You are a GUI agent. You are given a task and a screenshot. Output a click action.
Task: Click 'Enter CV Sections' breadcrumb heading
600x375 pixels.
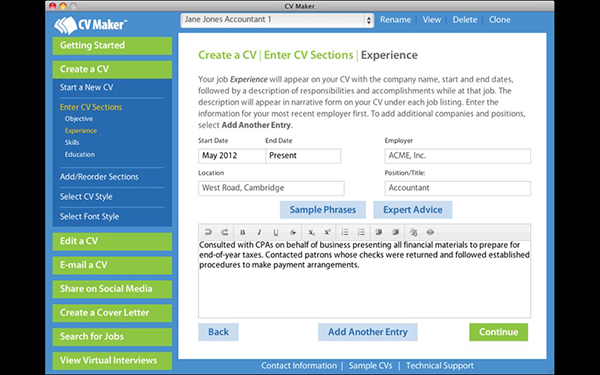click(x=308, y=55)
